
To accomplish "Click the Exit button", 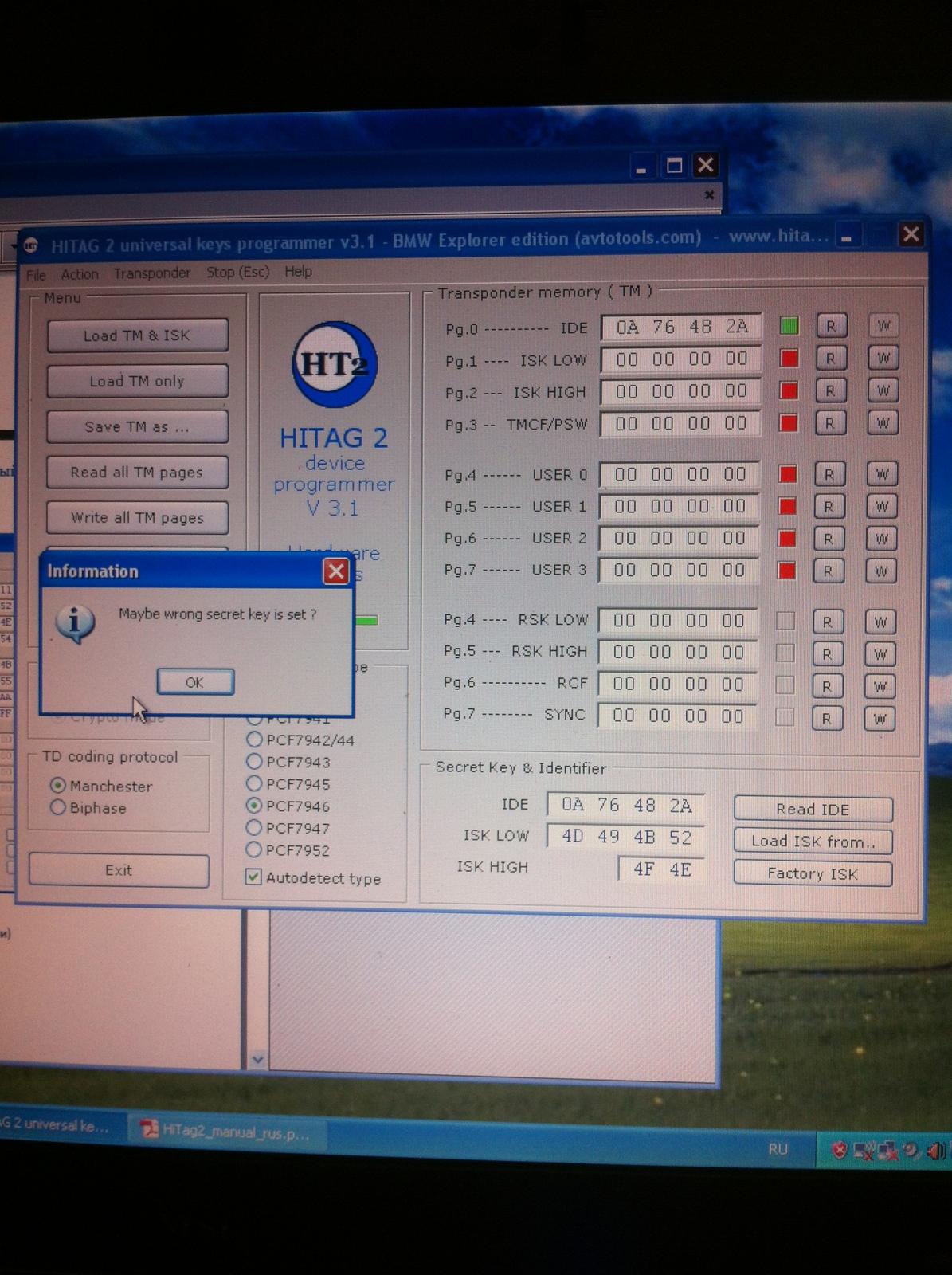I will [x=119, y=870].
